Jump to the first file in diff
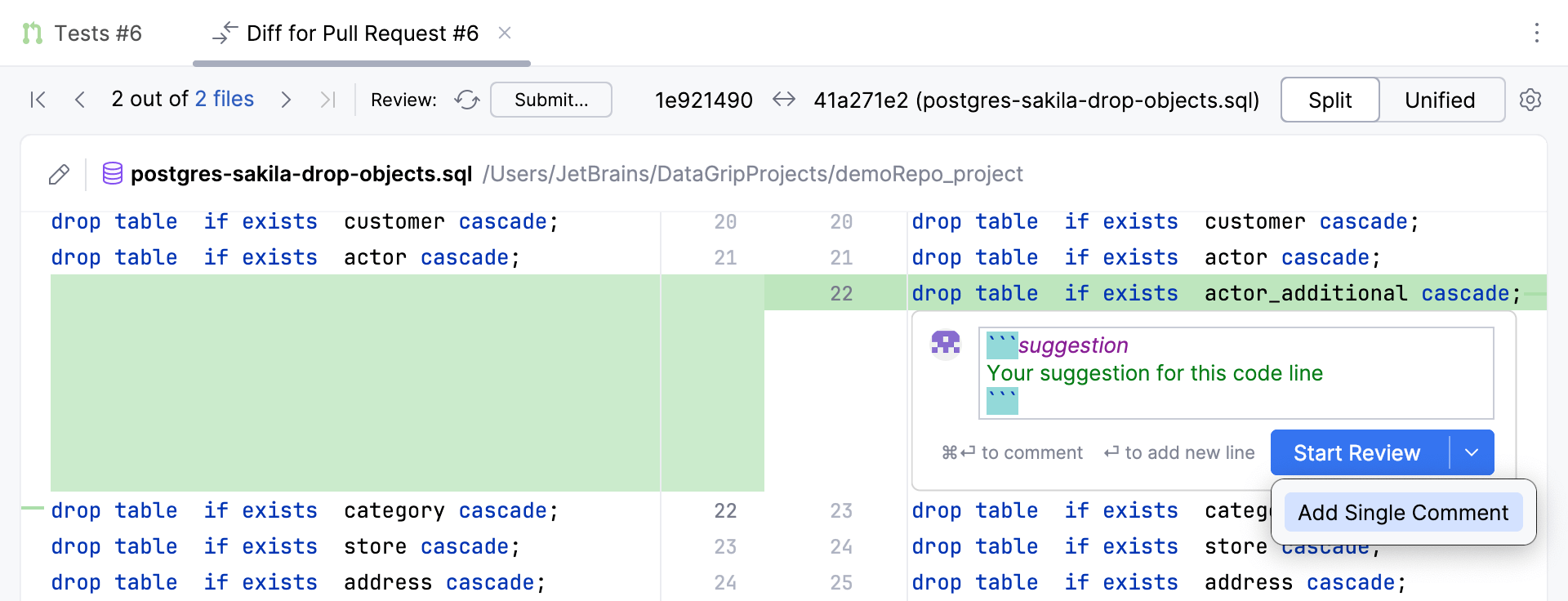Screen dimensions: 1568x601 tap(38, 100)
